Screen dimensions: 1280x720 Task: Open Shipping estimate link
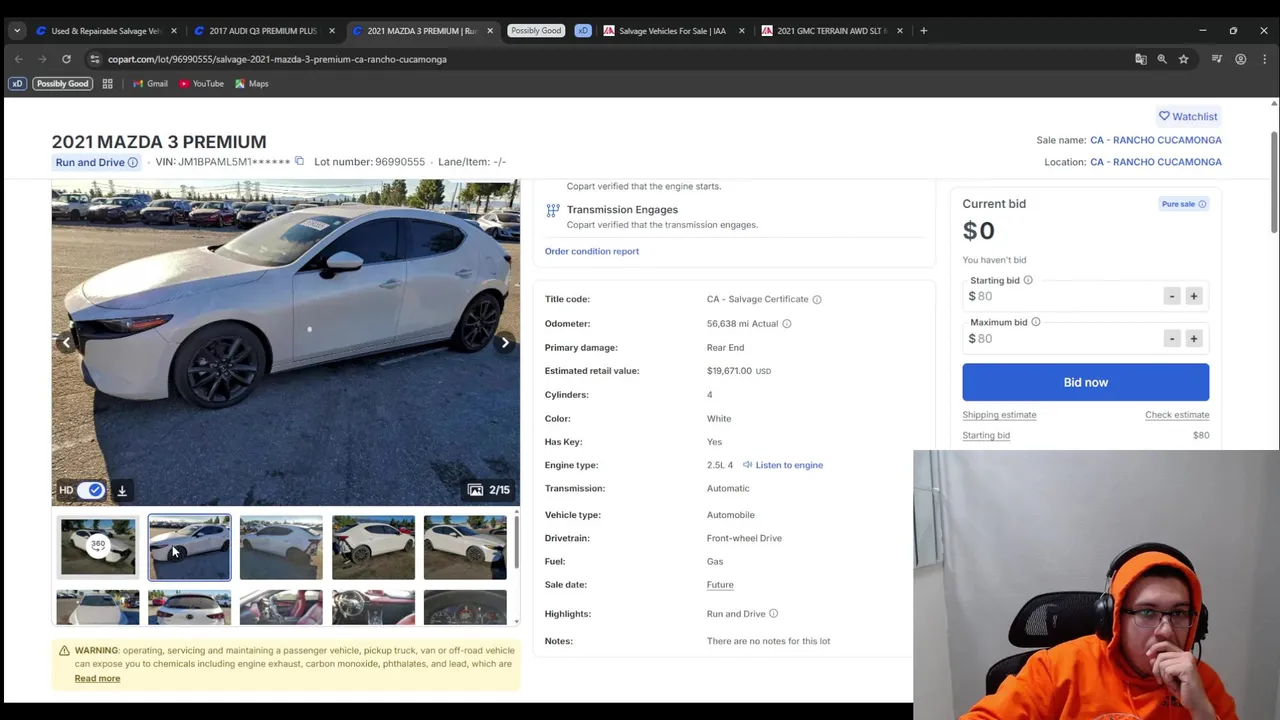(999, 415)
